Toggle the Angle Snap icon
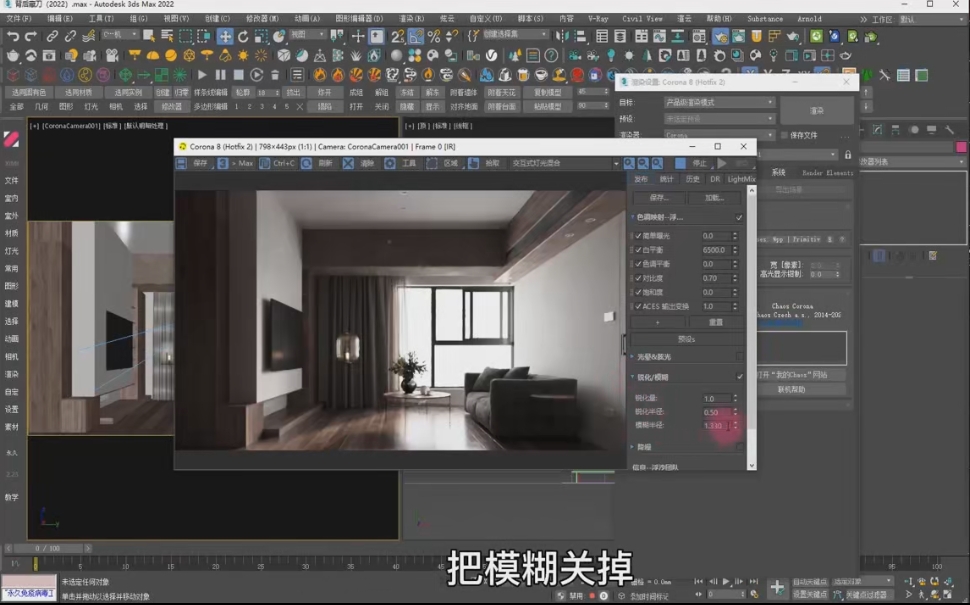Screen dimensions: 970x605 416,36
